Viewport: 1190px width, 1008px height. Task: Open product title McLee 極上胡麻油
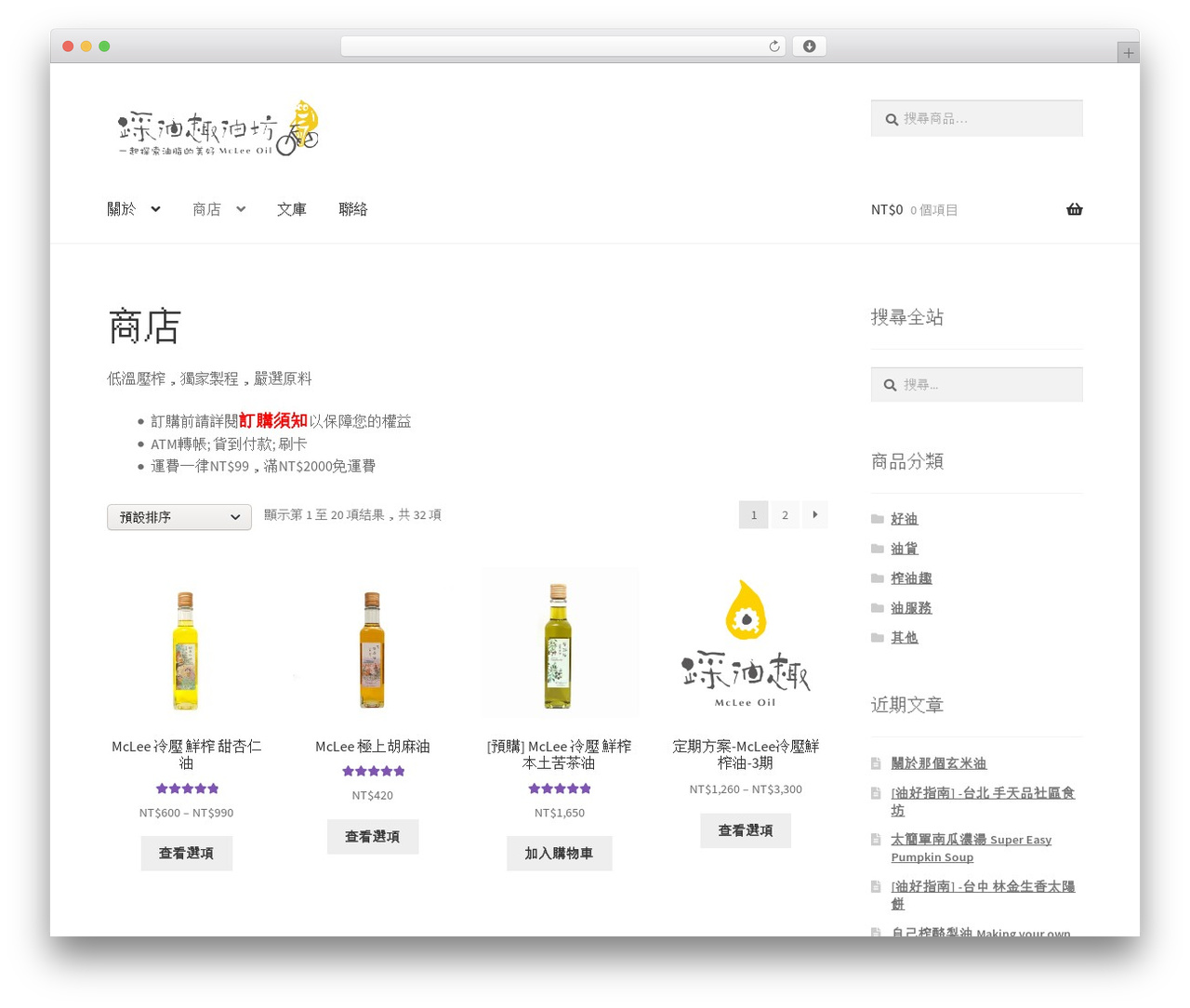(373, 747)
